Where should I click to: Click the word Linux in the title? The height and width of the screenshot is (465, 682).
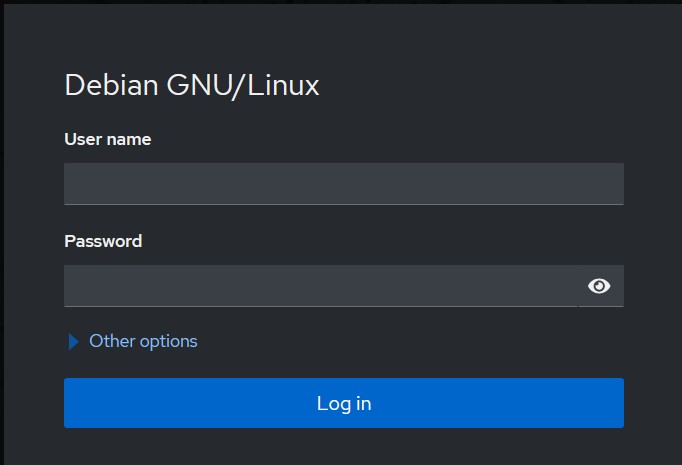click(283, 85)
